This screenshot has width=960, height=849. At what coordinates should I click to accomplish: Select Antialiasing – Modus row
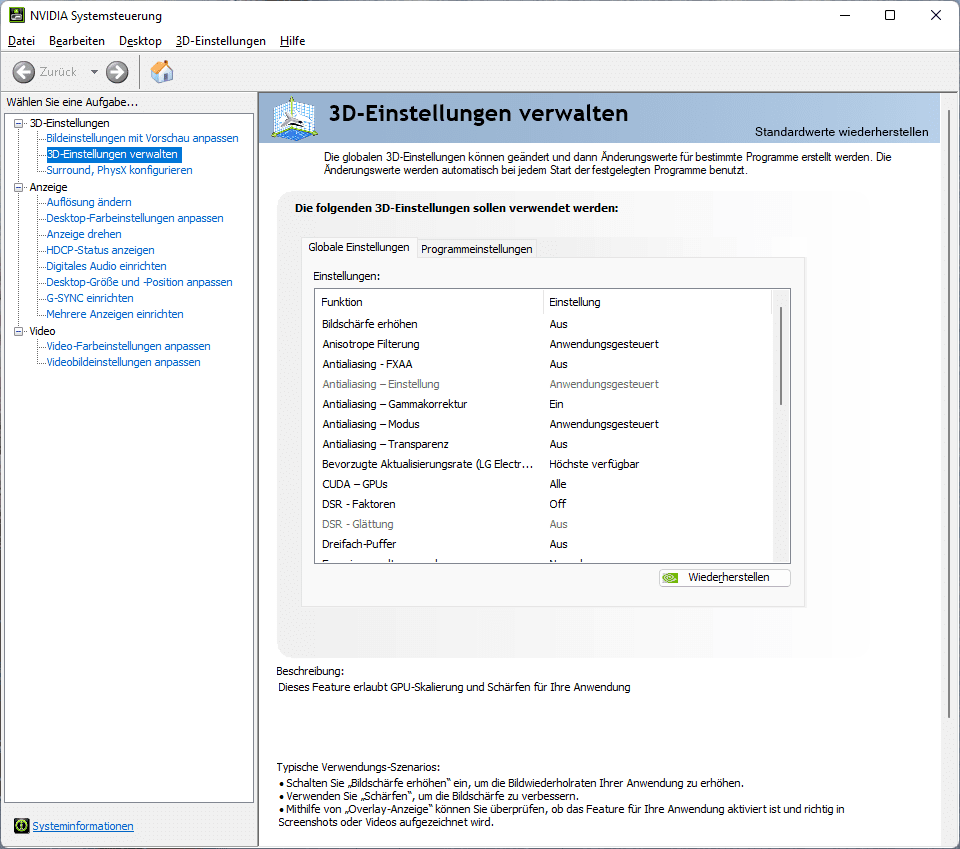(x=544, y=424)
